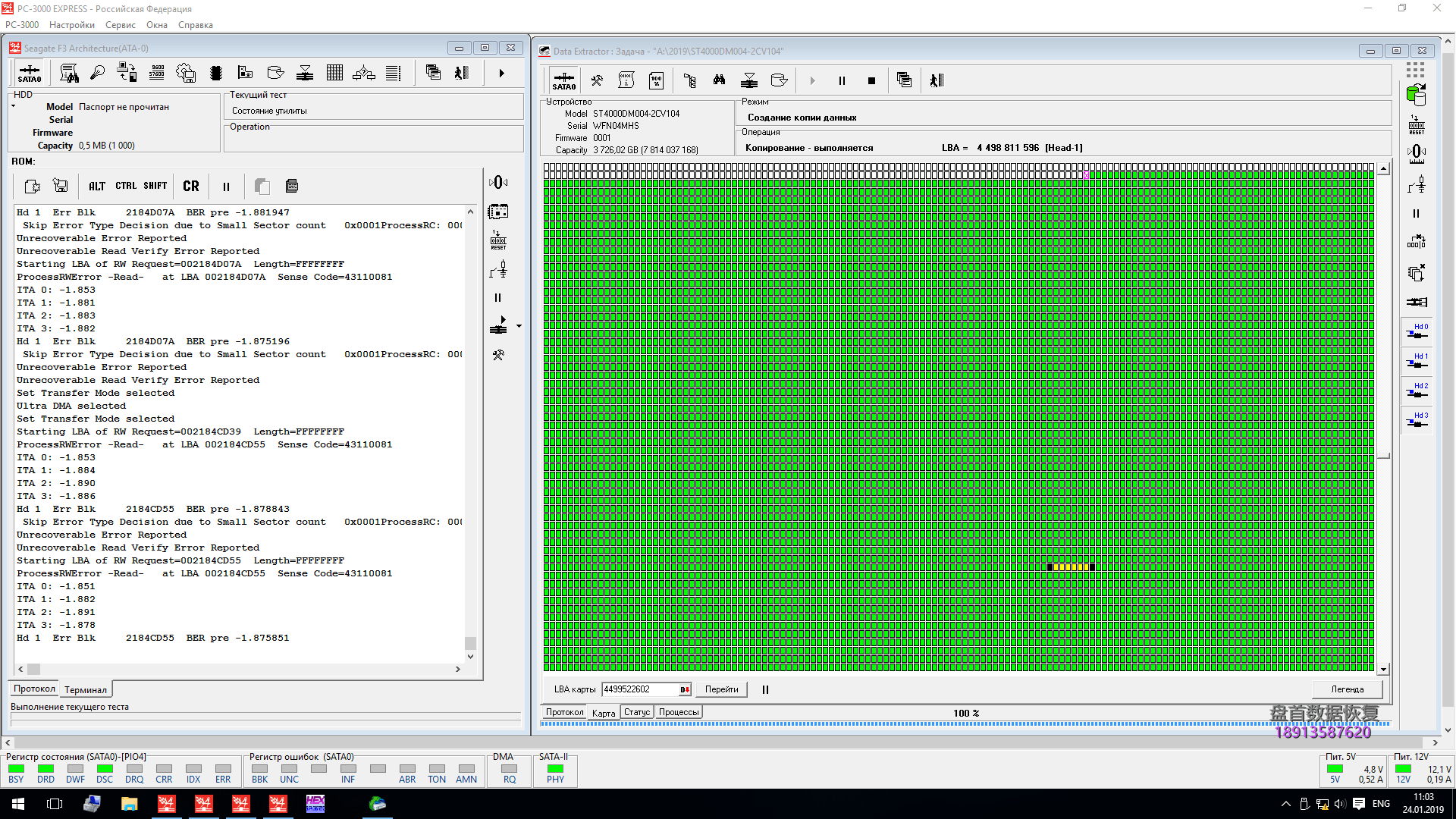Click the green disk copy icon in sidebar
The width and height of the screenshot is (1456, 819).
(x=1416, y=95)
